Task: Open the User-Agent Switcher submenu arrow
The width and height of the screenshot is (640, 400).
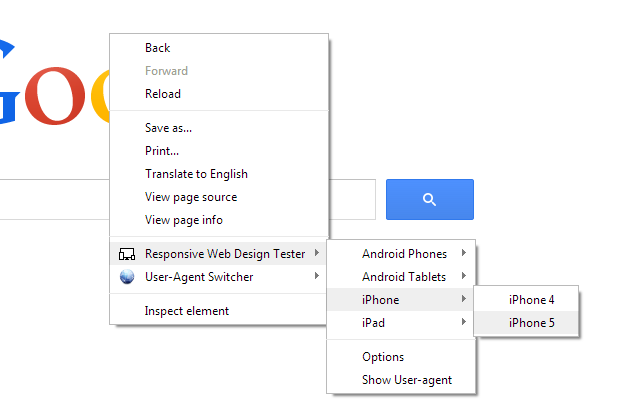Action: point(317,276)
